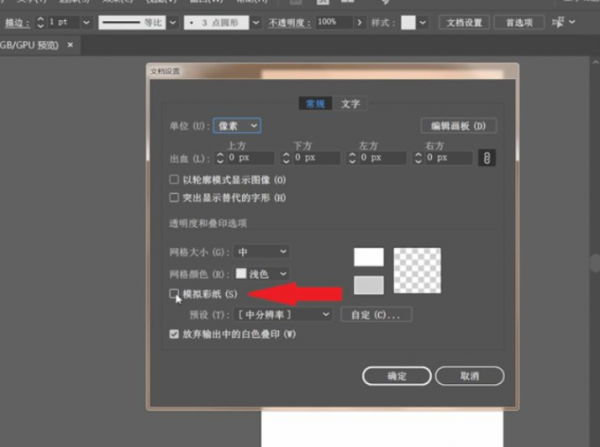Screen dimensions: 600x447
Task: Click the white grid color swatch
Action: (369, 257)
